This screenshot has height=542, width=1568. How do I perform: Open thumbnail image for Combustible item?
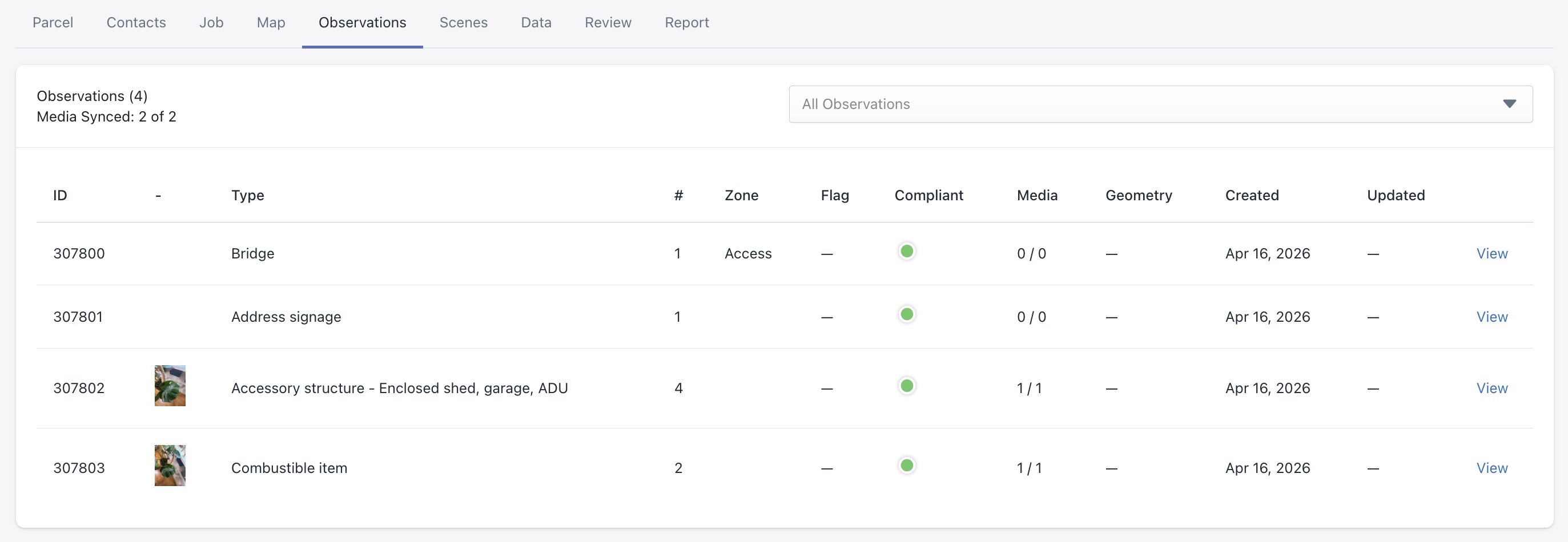pos(170,466)
